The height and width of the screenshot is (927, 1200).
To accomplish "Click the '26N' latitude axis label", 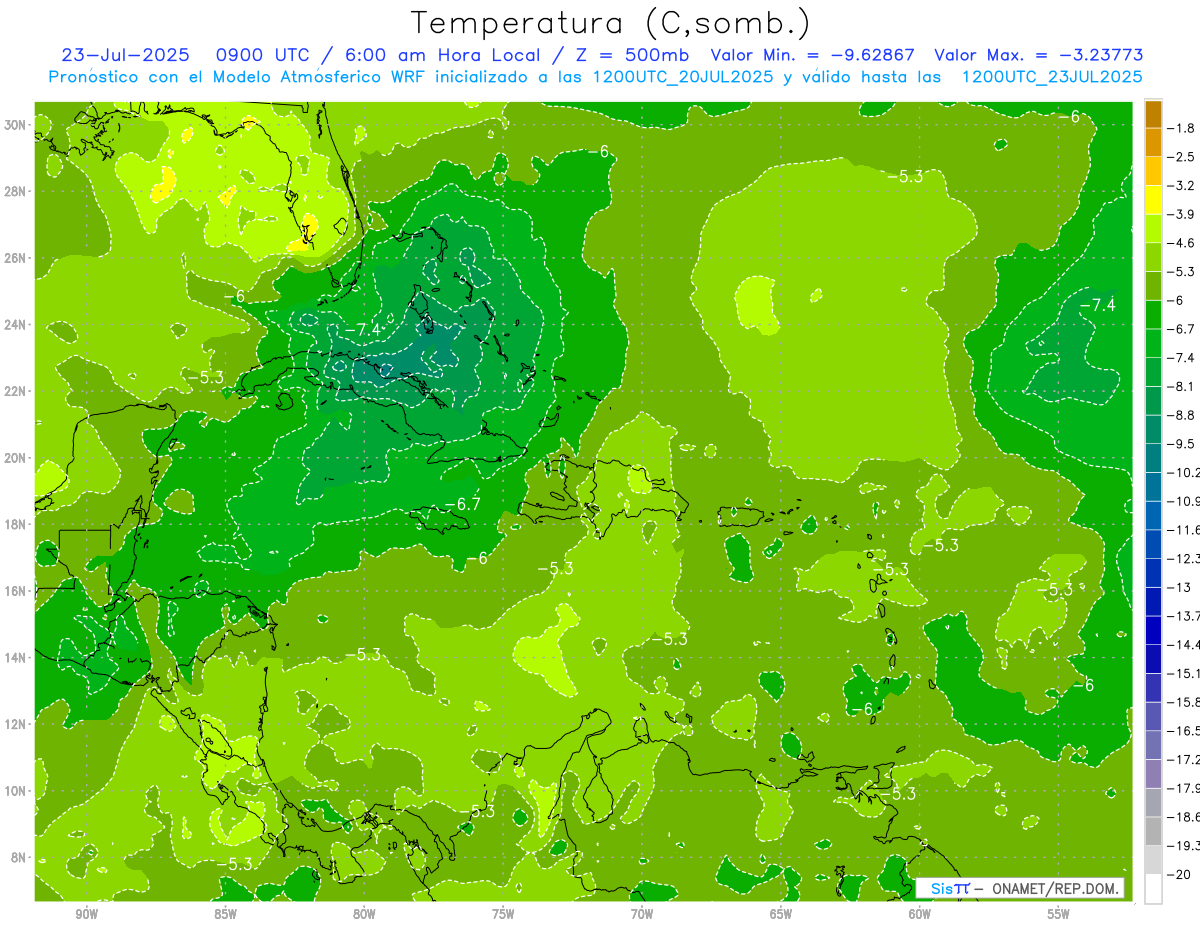I will (17, 258).
